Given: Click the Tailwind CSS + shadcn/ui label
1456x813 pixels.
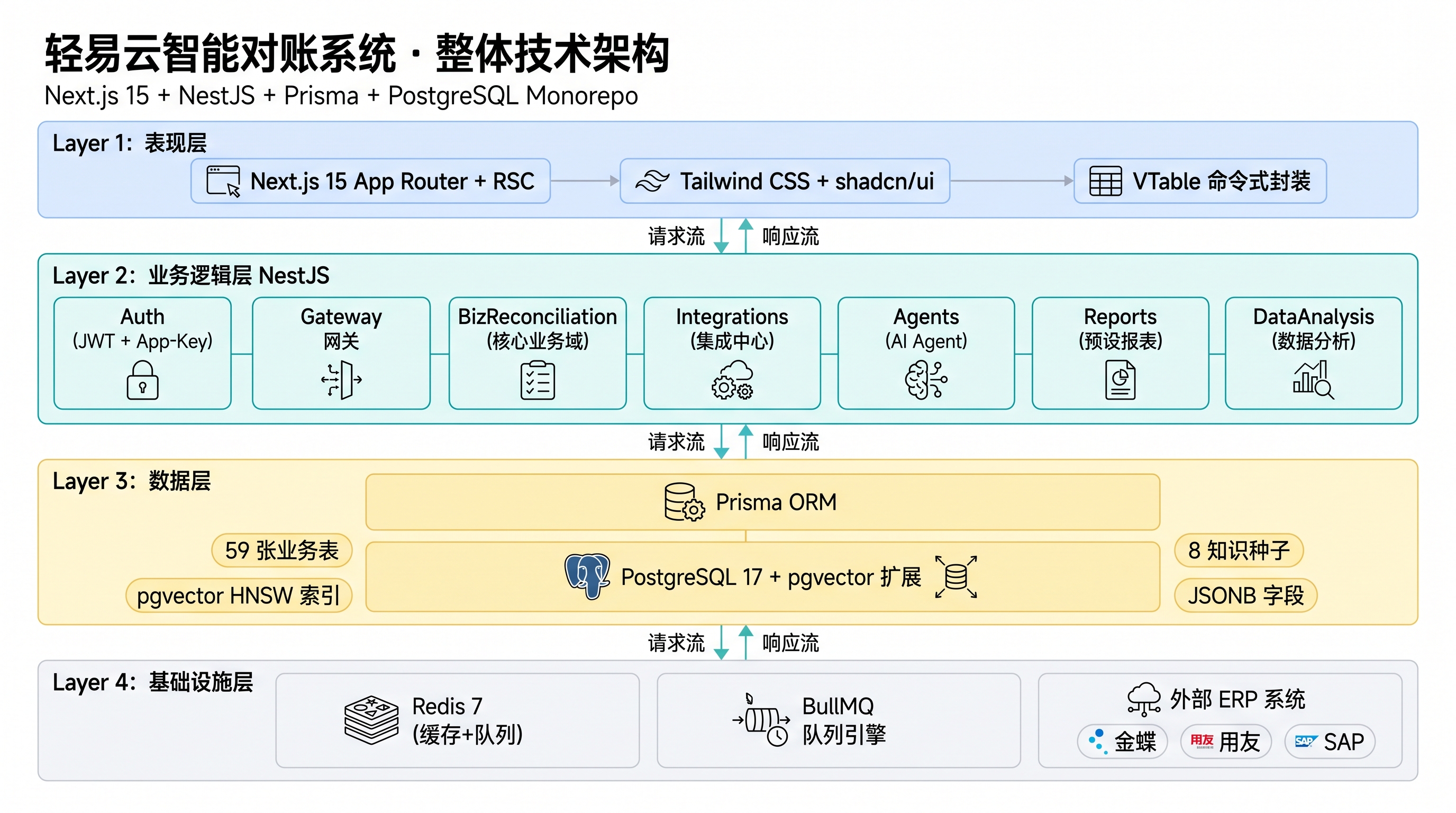Looking at the screenshot, I should point(806,181).
